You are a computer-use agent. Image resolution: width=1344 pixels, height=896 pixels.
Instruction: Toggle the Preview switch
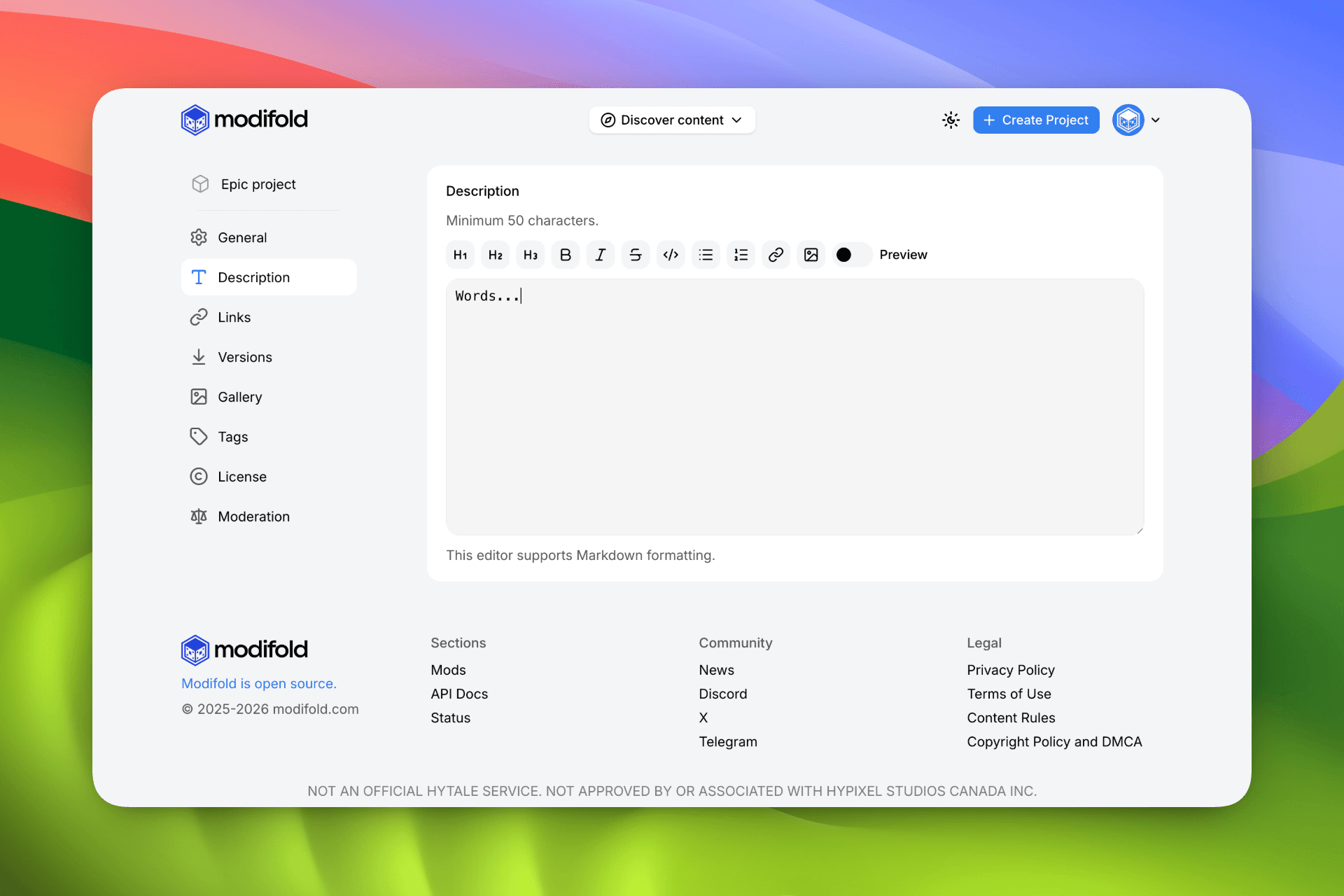tap(852, 255)
